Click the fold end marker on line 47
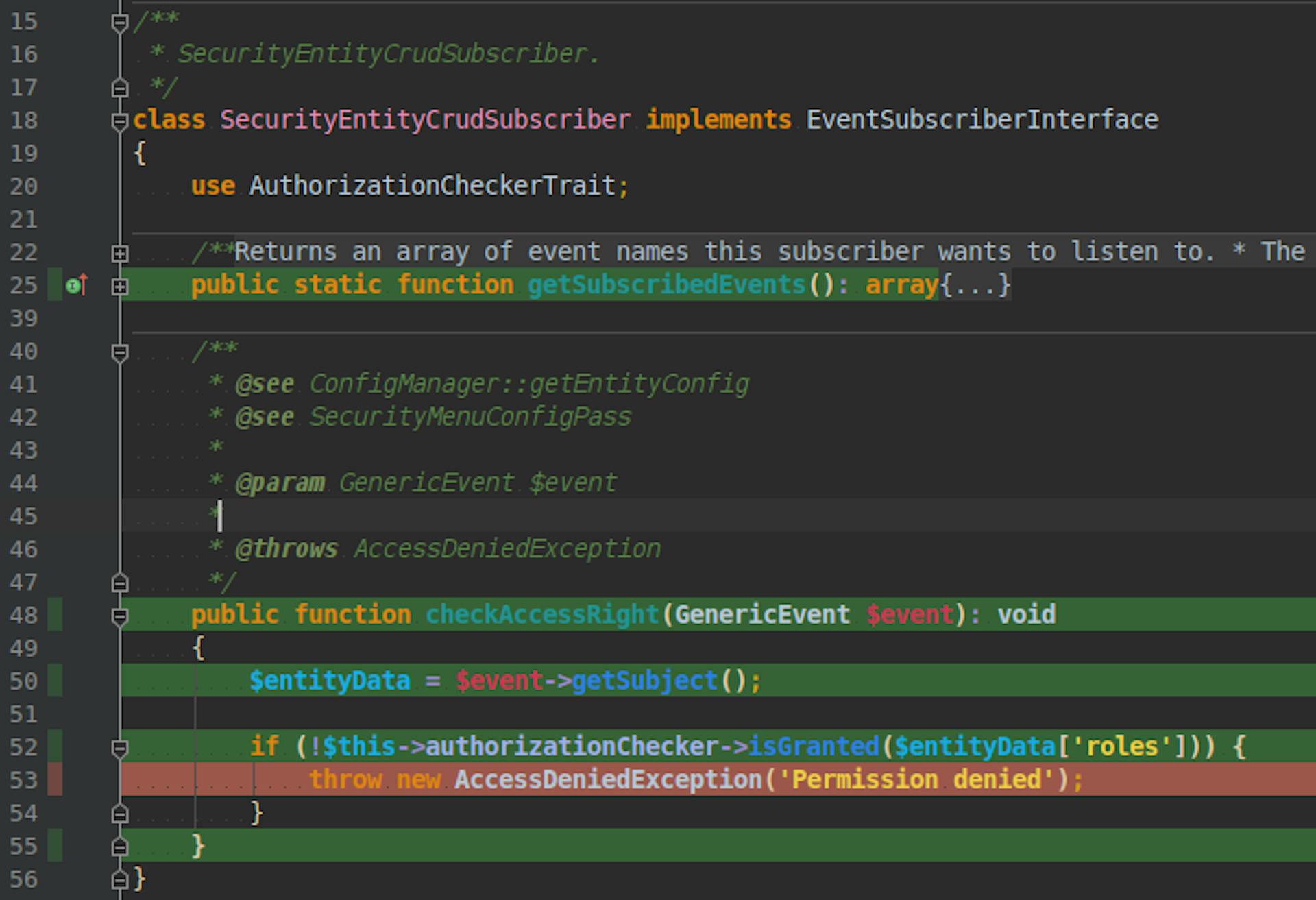1316x900 pixels. [x=120, y=583]
